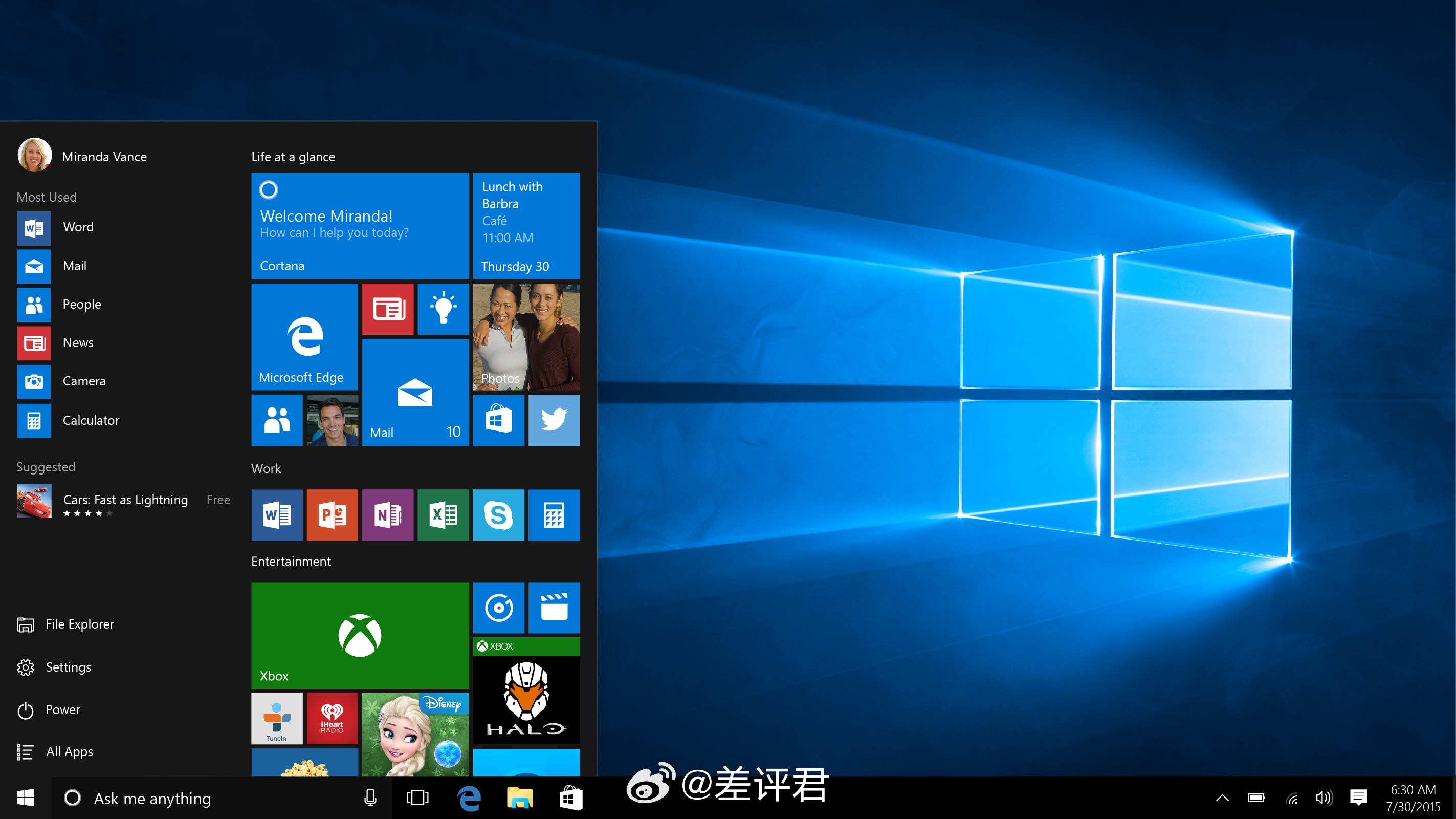Toggle the Start button
The width and height of the screenshot is (1456, 819).
coord(26,798)
